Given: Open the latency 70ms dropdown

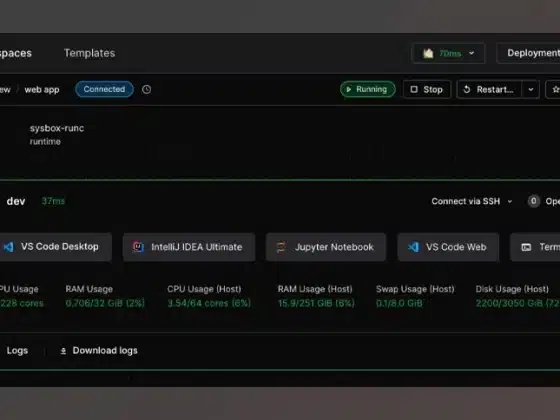Looking at the screenshot, I should coord(449,53).
